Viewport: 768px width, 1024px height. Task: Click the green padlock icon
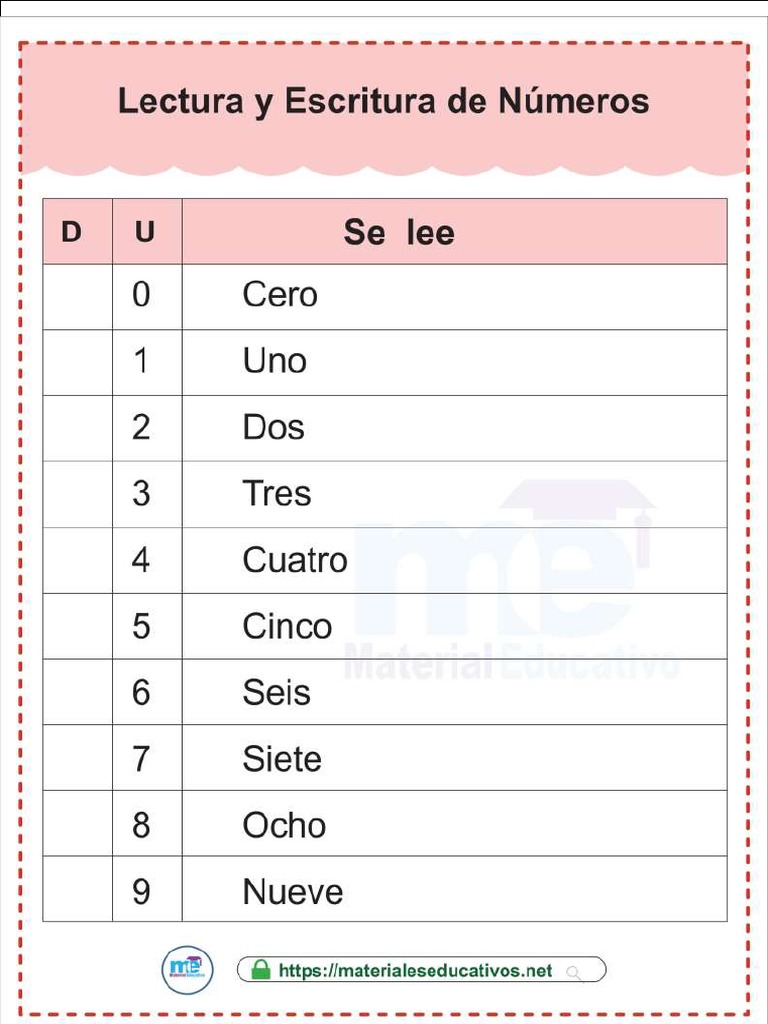coord(260,970)
